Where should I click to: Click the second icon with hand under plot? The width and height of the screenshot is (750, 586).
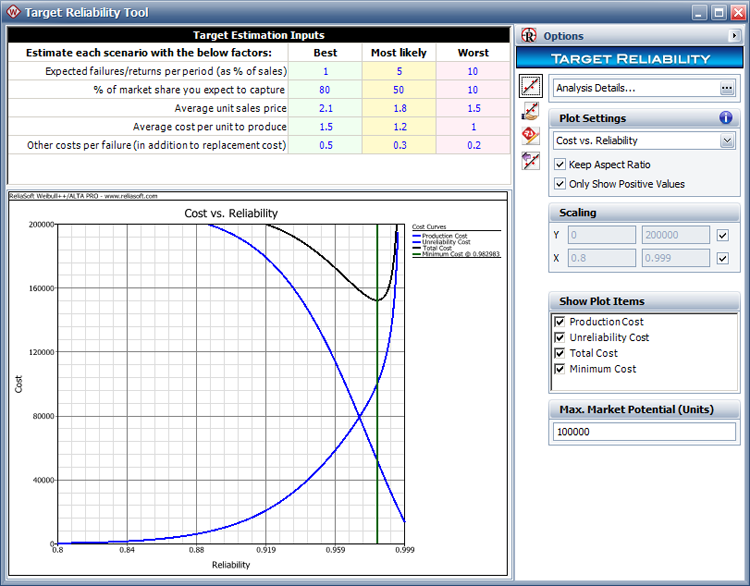[x=530, y=110]
